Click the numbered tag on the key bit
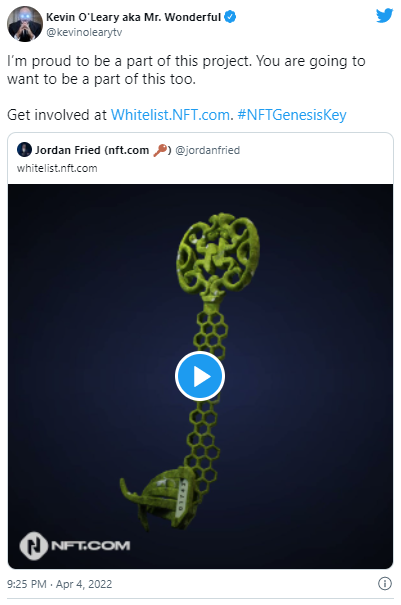Image resolution: width=401 pixels, height=605 pixels. pyautogui.click(x=181, y=497)
